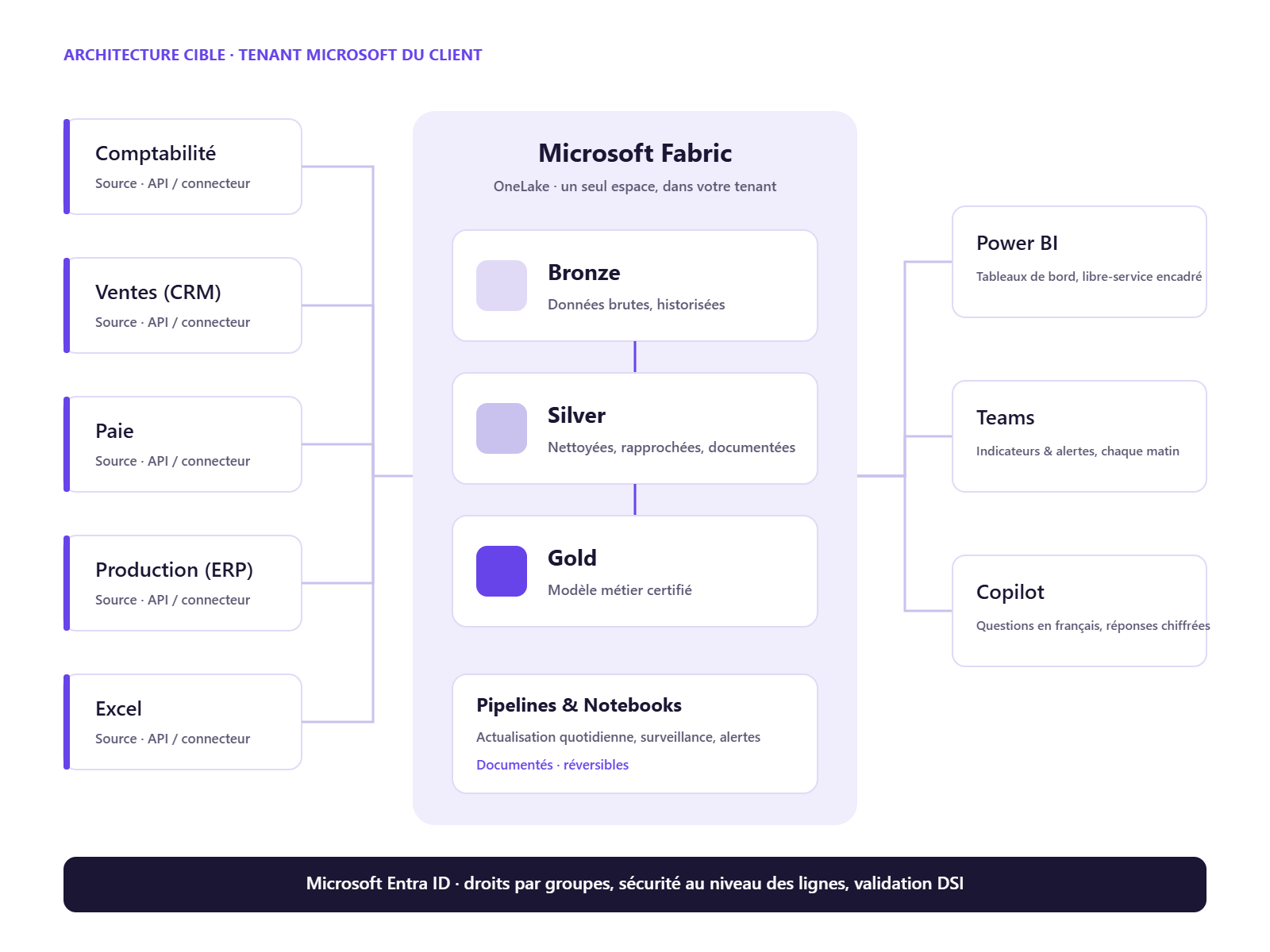Click the 'OneLake · un seul espace' subtitle
1270x952 pixels.
pos(635,186)
